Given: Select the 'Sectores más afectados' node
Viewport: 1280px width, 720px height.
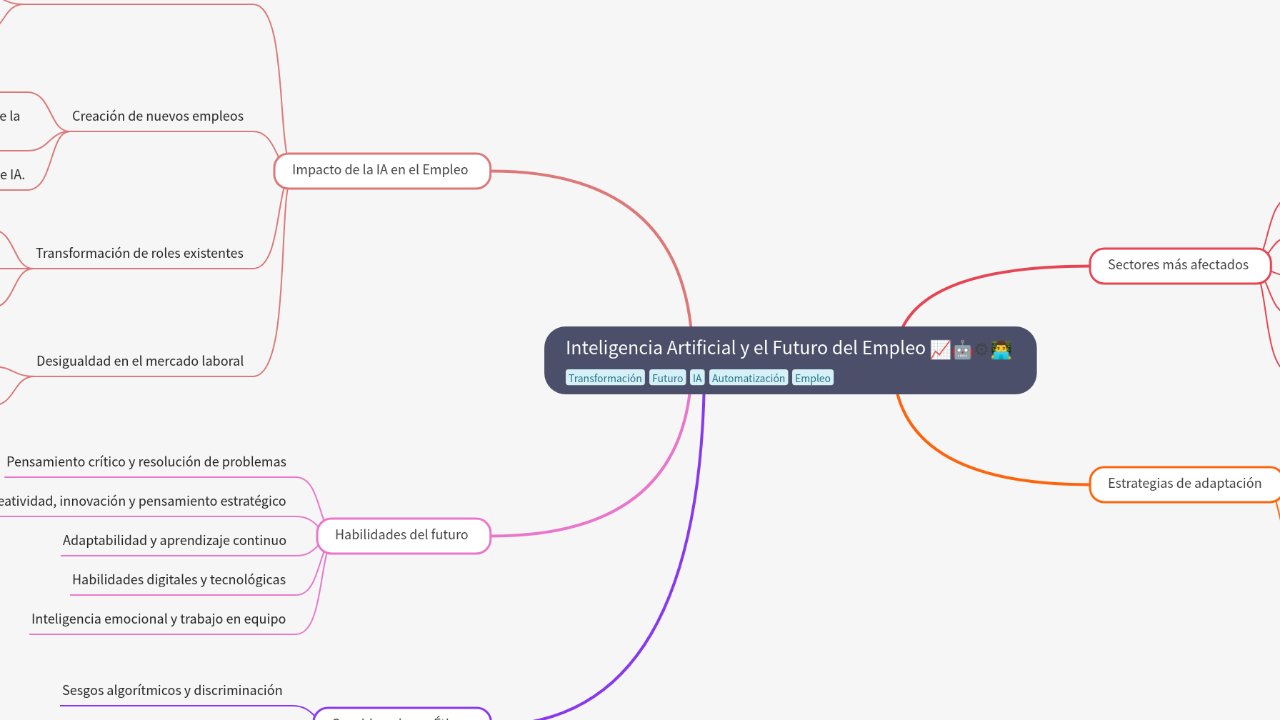Looking at the screenshot, I should point(1179,266).
